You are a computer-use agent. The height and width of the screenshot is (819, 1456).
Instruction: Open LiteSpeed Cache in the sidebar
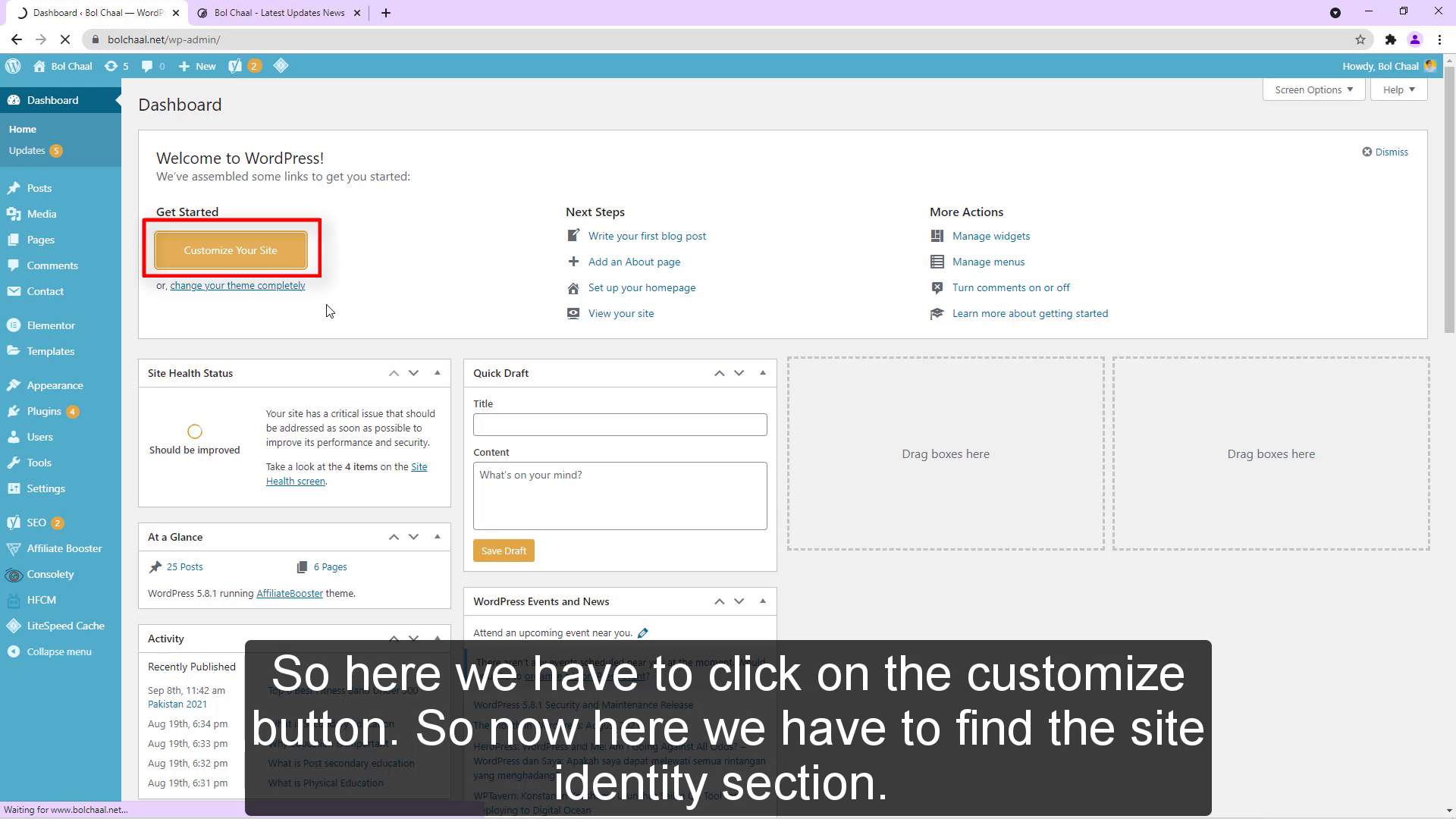pyautogui.click(x=65, y=626)
